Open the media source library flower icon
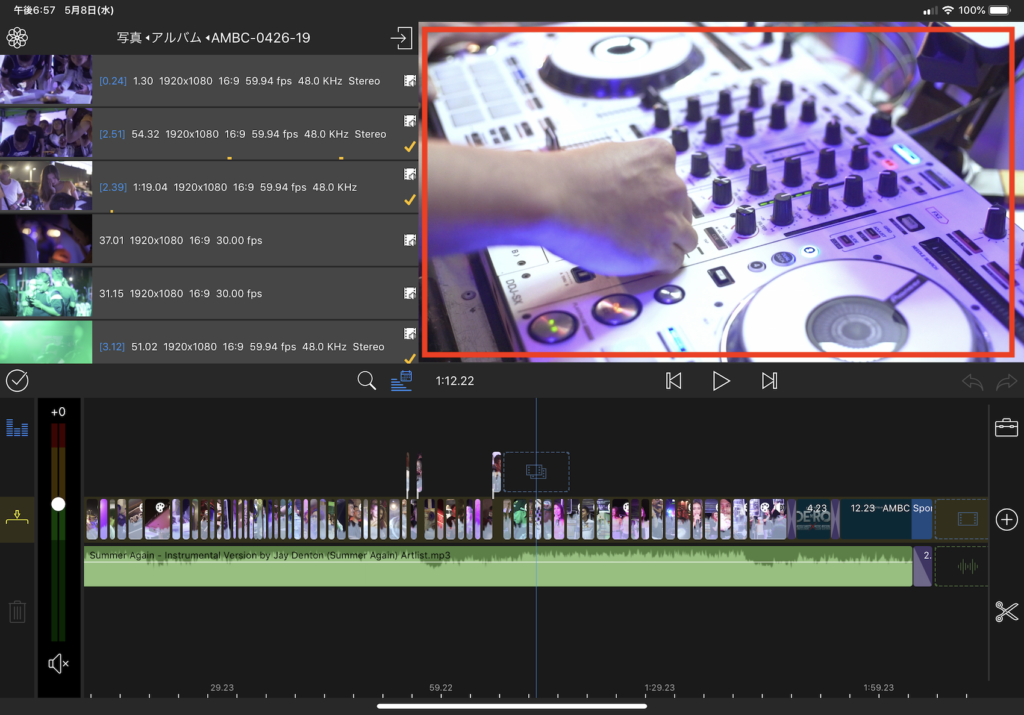Image resolution: width=1024 pixels, height=715 pixels. [x=17, y=38]
